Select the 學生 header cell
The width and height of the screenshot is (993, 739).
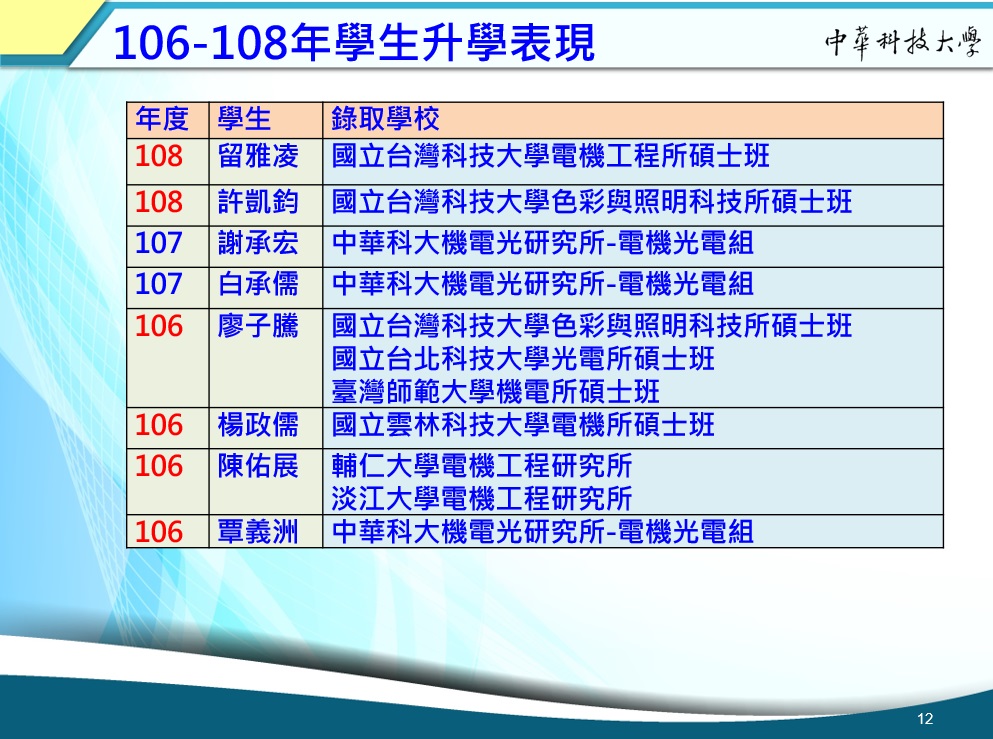click(266, 120)
